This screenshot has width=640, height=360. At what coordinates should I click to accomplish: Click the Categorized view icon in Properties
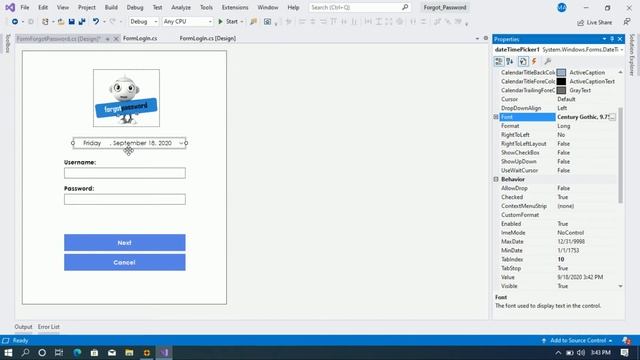point(499,61)
